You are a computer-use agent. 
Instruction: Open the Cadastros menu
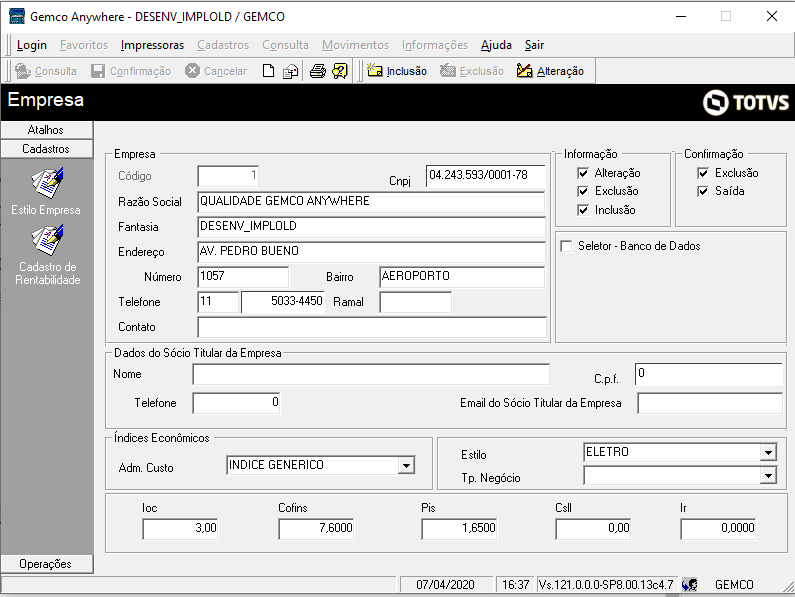pos(223,45)
